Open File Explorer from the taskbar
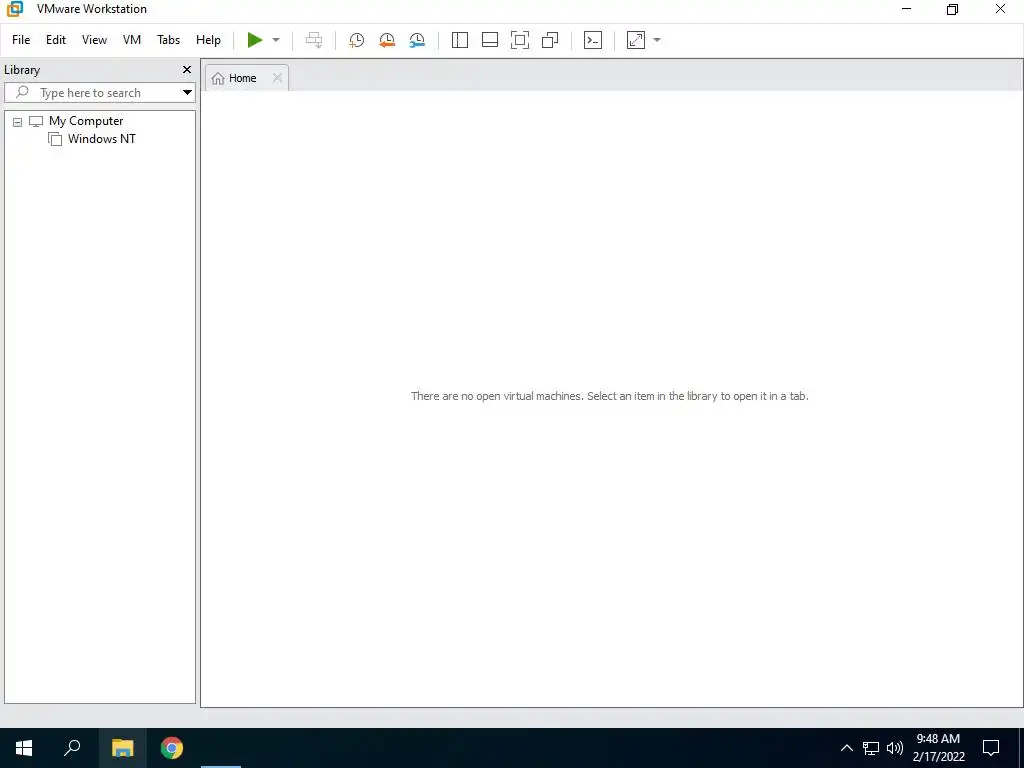The width and height of the screenshot is (1024, 768). point(122,748)
